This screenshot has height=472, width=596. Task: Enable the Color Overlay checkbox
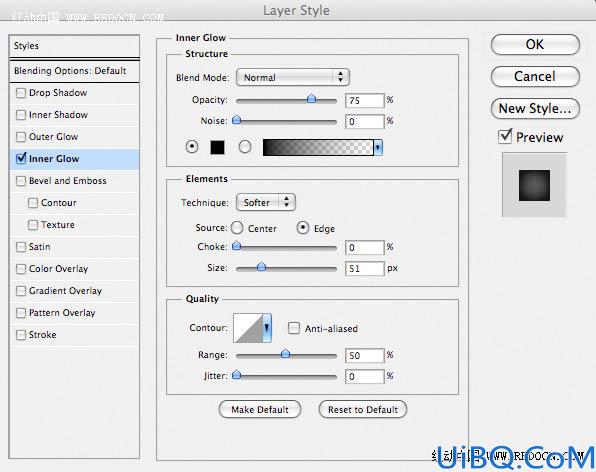pyautogui.click(x=21, y=269)
